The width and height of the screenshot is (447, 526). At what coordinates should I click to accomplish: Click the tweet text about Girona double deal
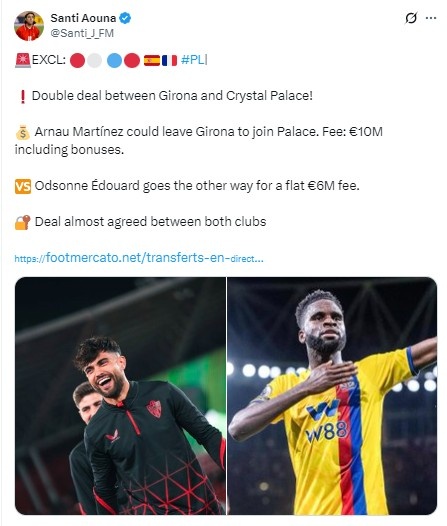(x=172, y=96)
